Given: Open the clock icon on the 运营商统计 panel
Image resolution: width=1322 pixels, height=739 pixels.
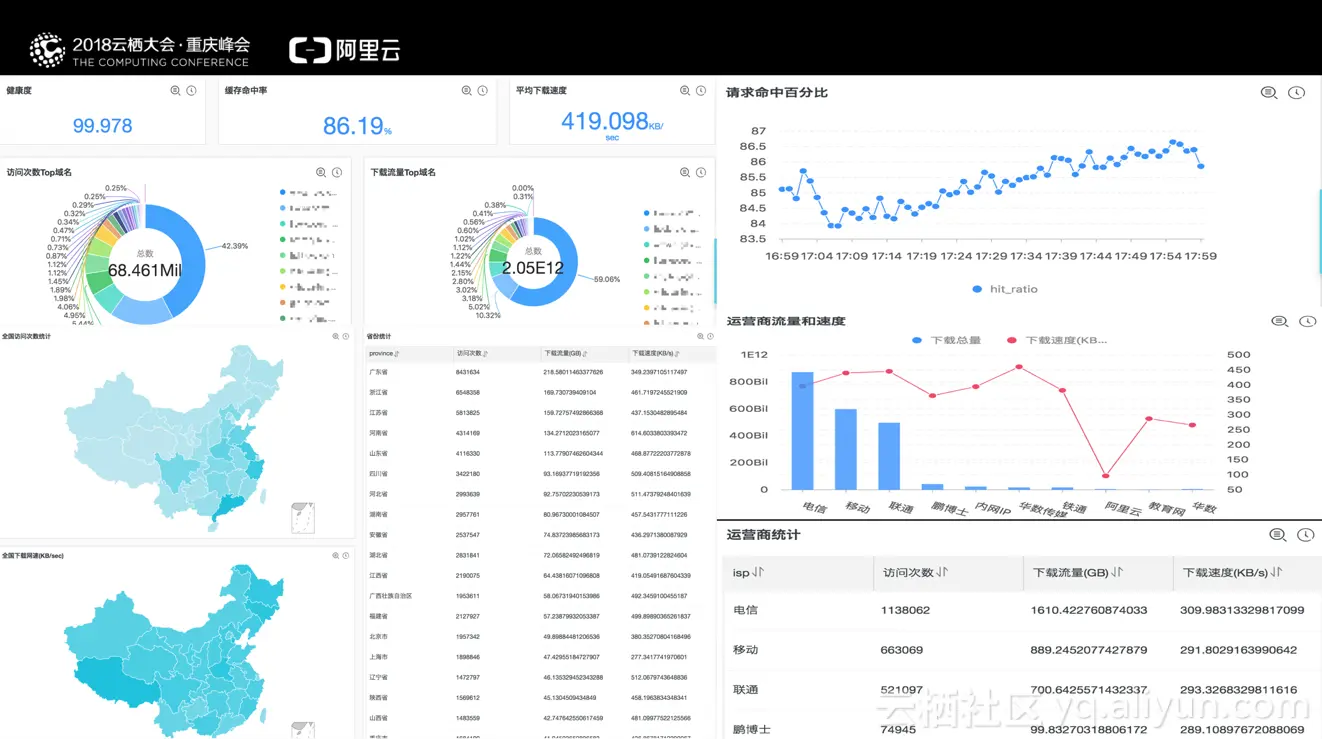Looking at the screenshot, I should 1305,535.
